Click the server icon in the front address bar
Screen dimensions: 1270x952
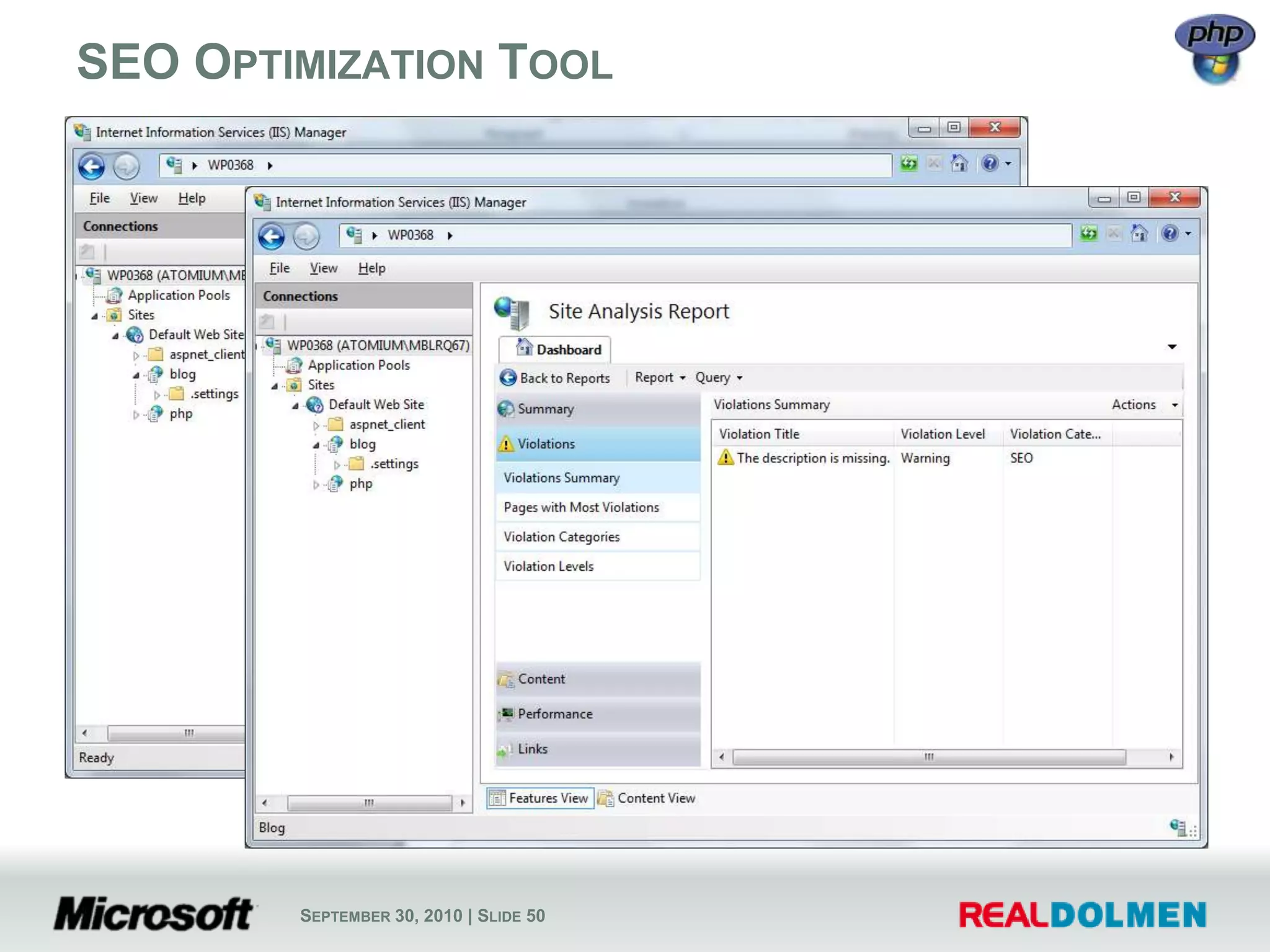354,235
